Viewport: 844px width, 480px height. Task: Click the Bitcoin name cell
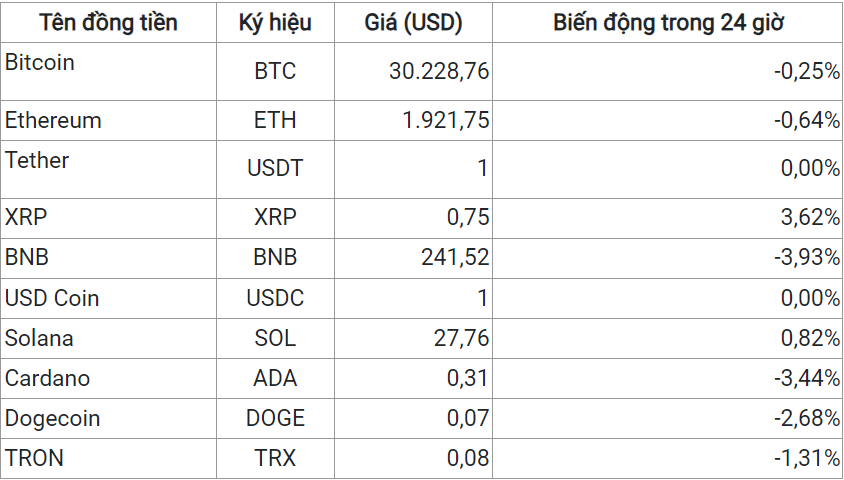pyautogui.click(x=40, y=63)
